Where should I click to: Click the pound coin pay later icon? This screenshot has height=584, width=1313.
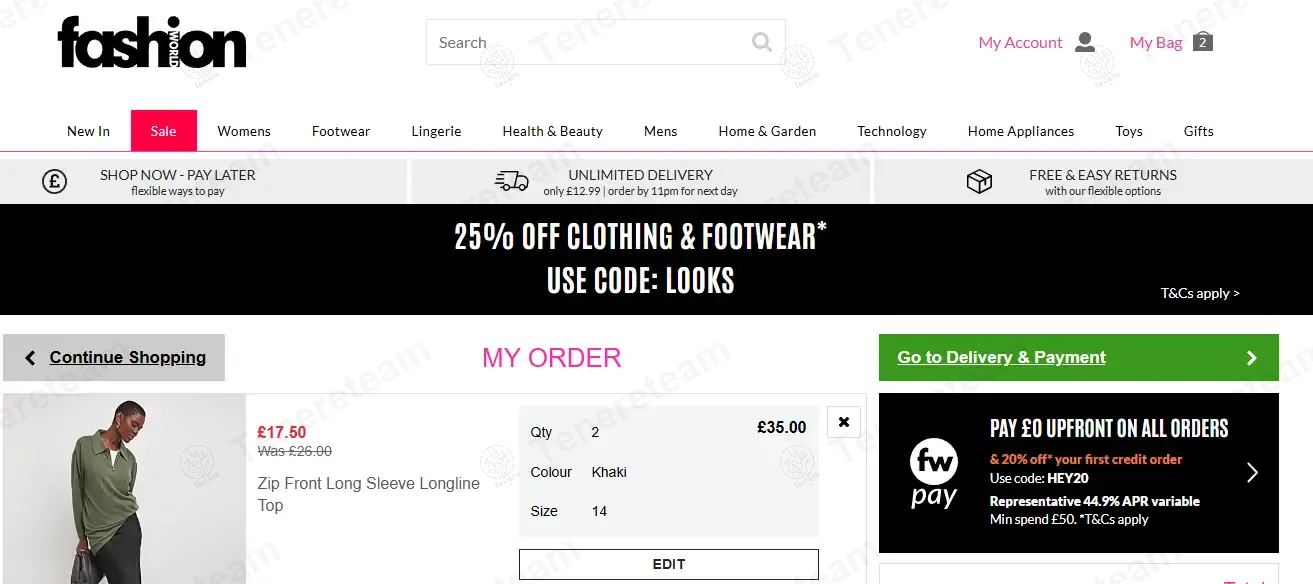[54, 181]
